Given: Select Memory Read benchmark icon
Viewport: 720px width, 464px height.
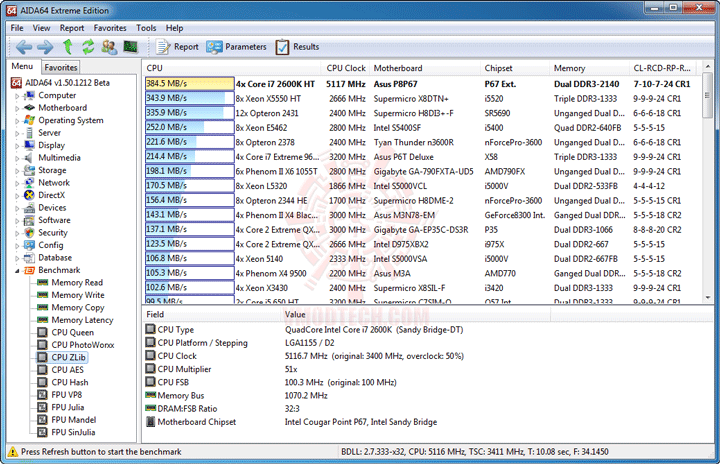Looking at the screenshot, I should click(43, 283).
